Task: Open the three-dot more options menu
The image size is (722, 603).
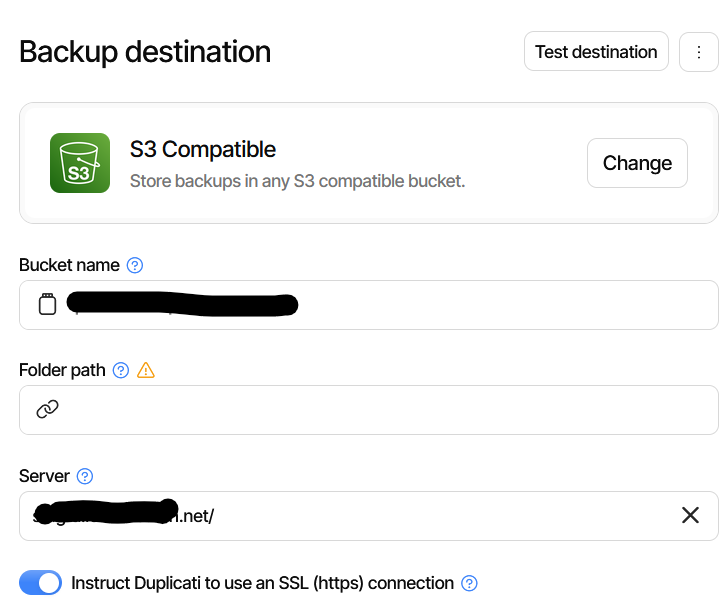Action: (x=699, y=52)
